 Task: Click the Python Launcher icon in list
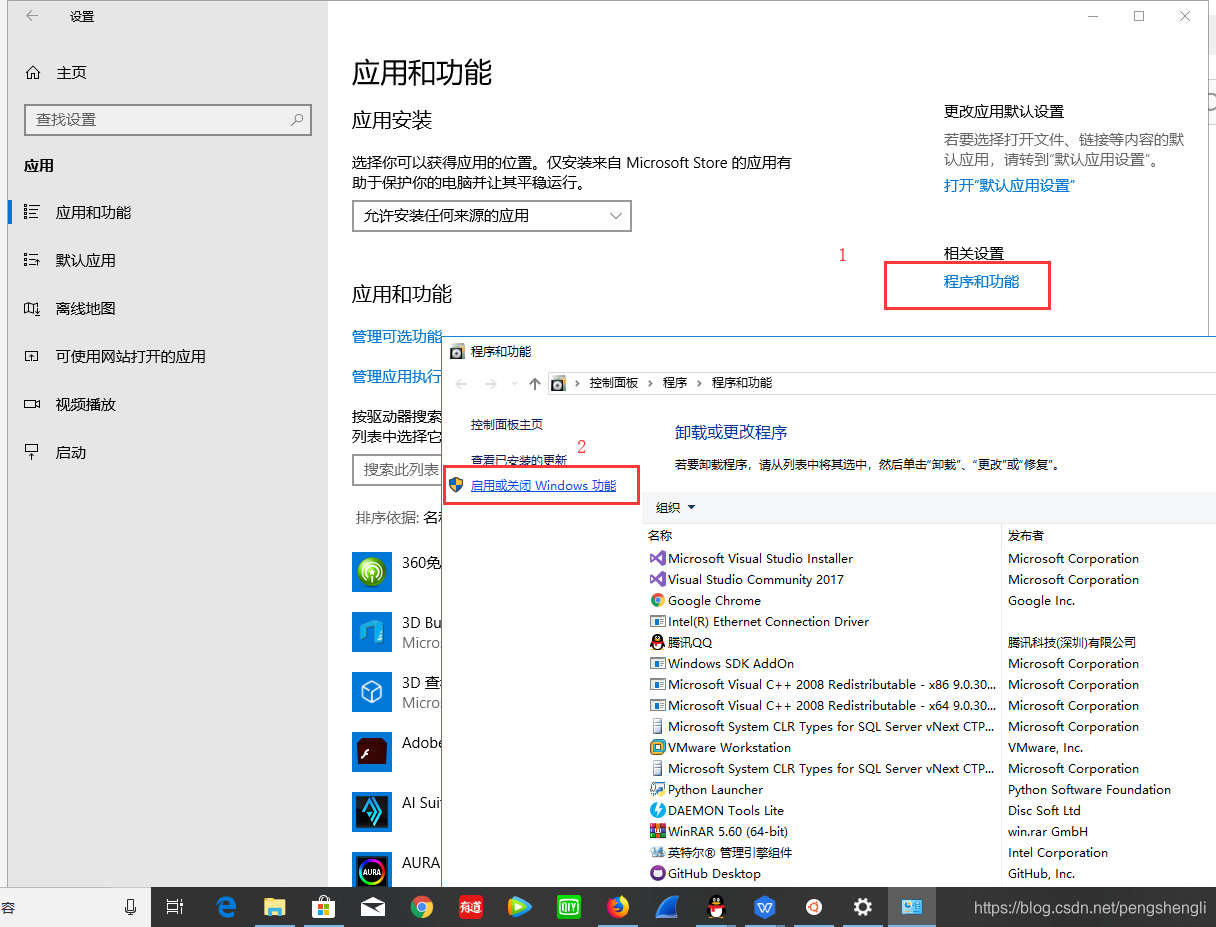pyautogui.click(x=658, y=789)
